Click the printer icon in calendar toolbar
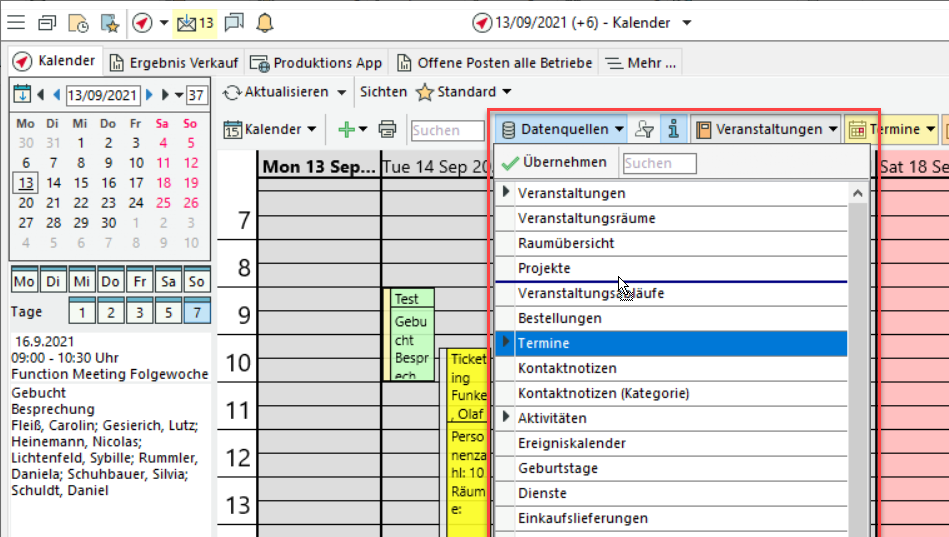Viewport: 949px width, 537px height. coord(388,129)
